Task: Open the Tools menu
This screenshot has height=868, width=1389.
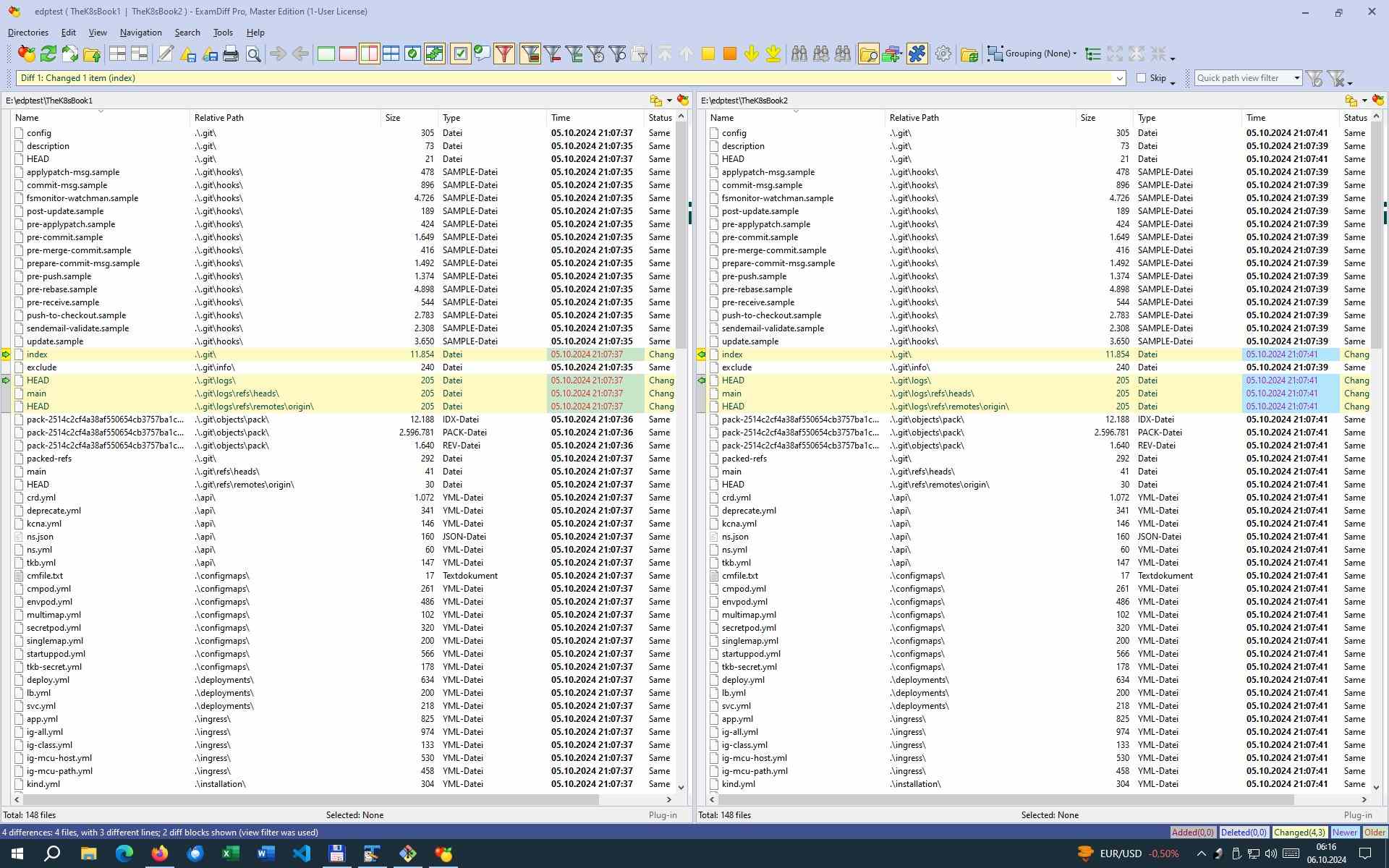Action: [x=223, y=33]
